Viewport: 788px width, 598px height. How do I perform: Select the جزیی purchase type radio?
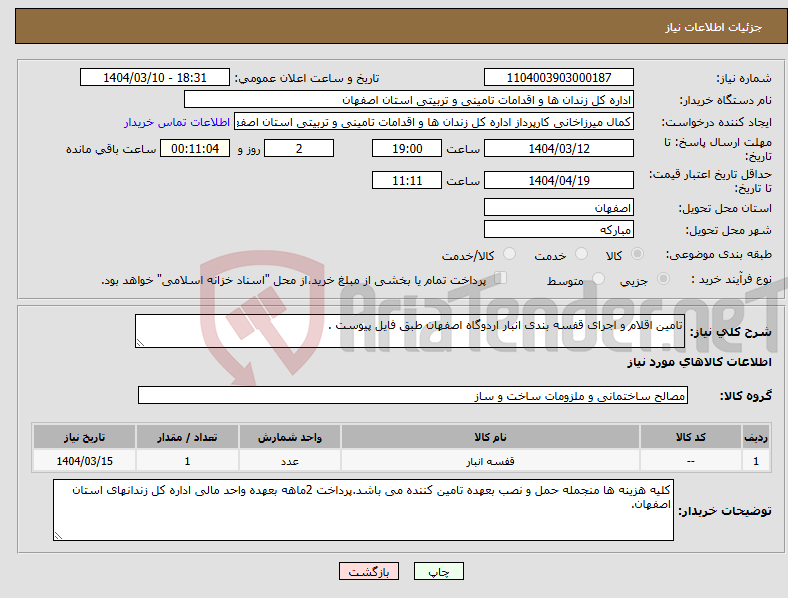pos(663,278)
